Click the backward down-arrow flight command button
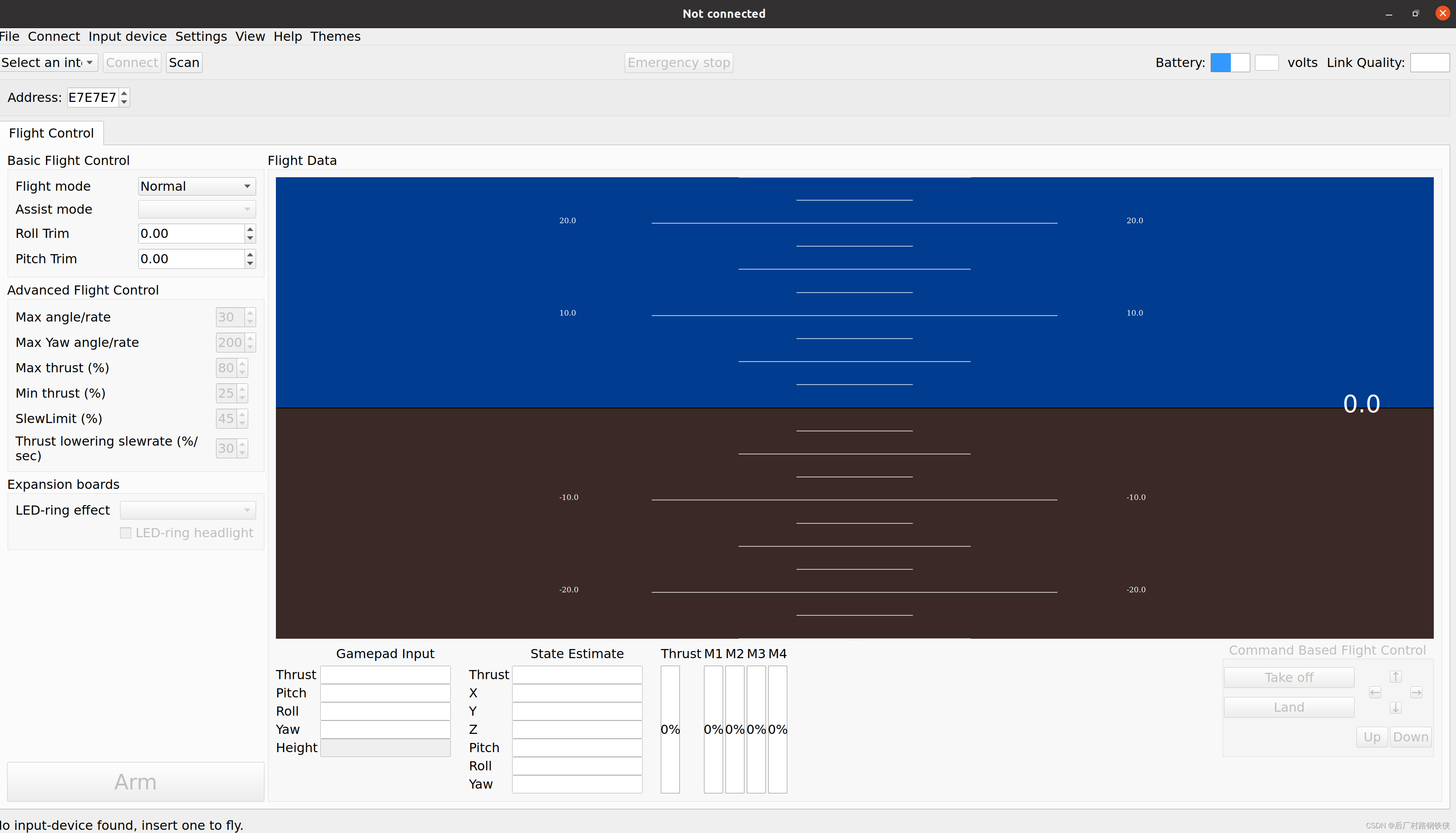1456x833 pixels. [x=1395, y=708]
